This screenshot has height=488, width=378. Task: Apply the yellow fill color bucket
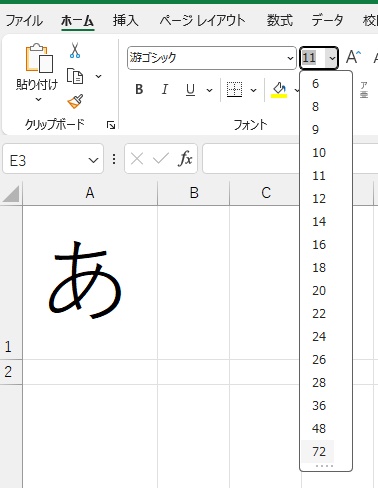click(279, 90)
